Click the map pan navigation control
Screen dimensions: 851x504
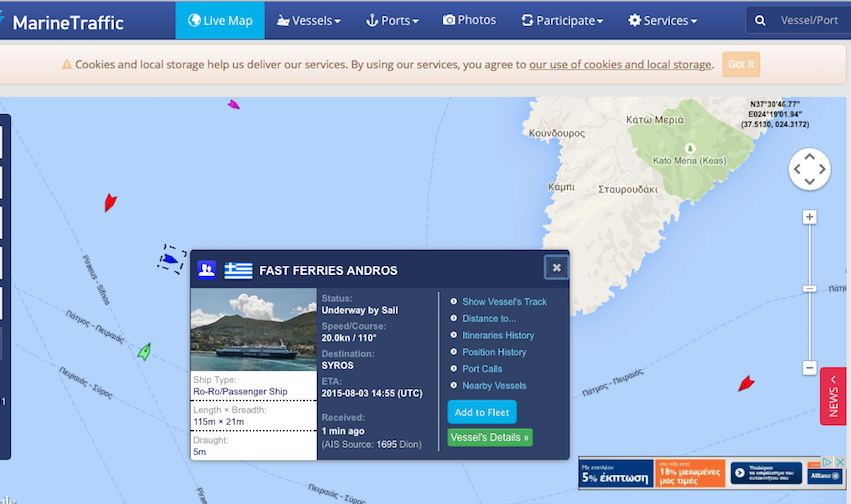pos(809,169)
